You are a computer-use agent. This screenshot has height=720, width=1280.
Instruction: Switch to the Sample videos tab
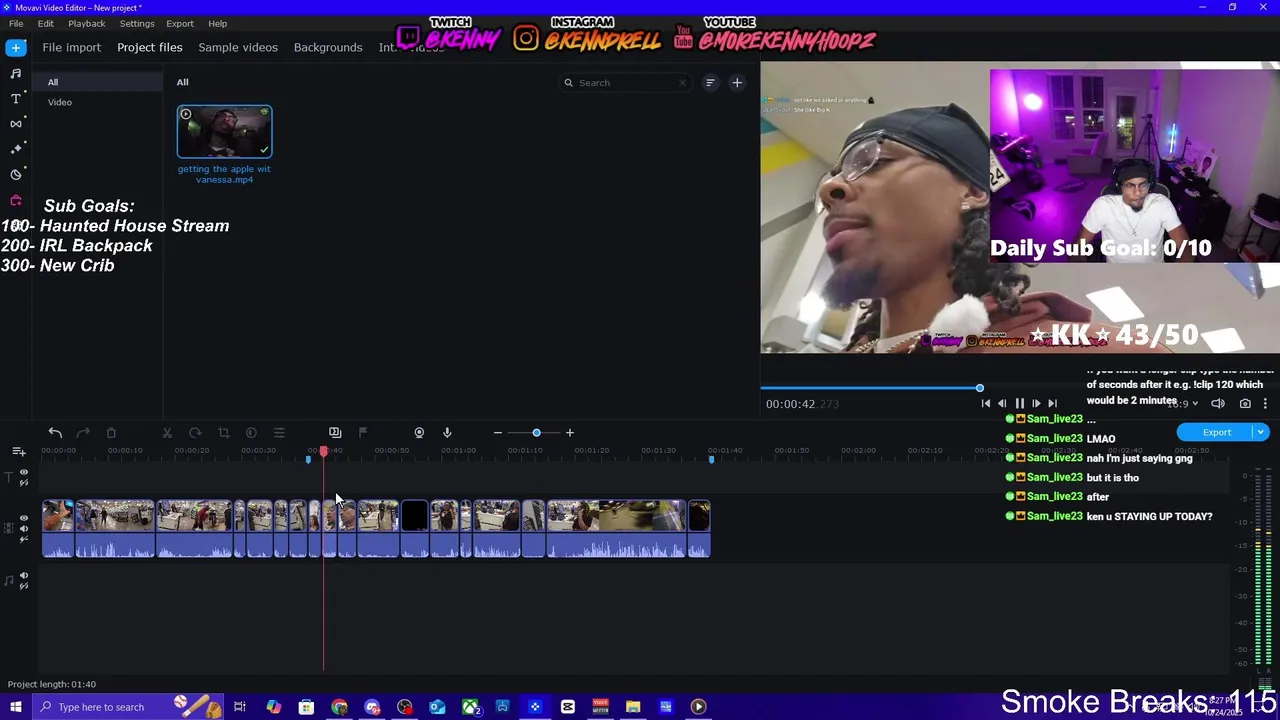238,47
